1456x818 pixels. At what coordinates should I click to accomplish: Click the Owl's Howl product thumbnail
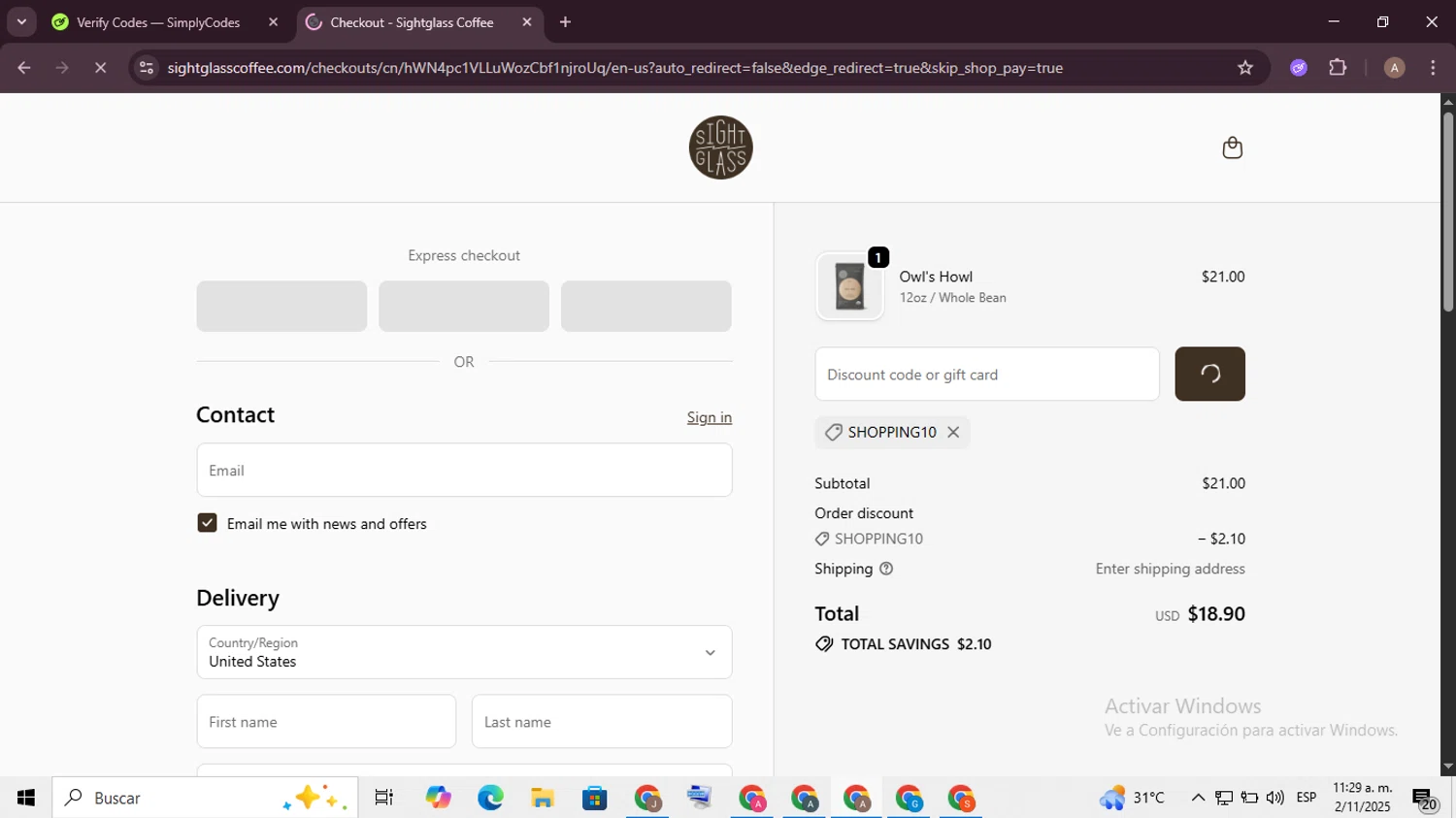pyautogui.click(x=849, y=286)
